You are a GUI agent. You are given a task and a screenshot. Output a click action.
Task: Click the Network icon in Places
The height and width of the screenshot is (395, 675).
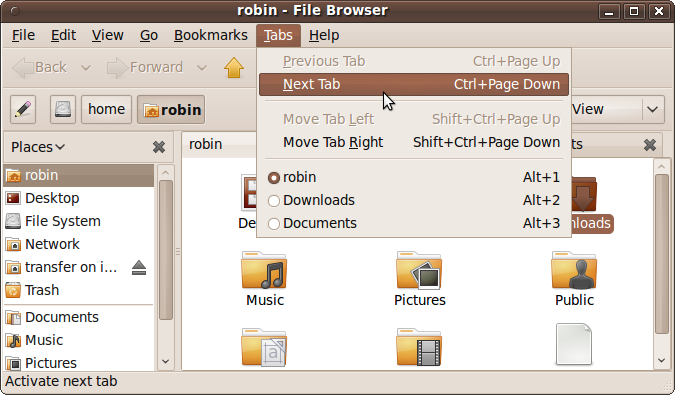(13, 244)
